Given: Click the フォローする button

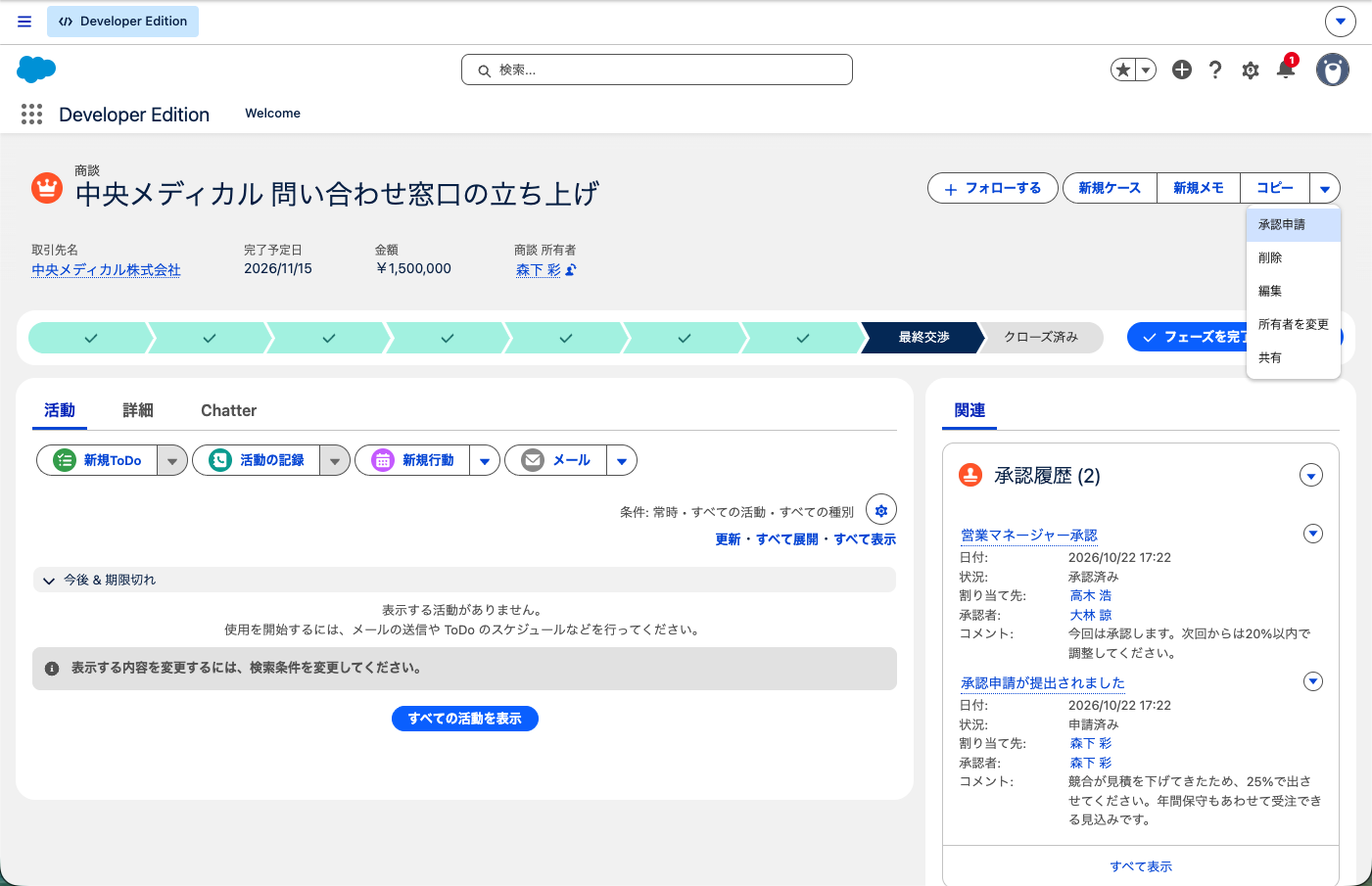Looking at the screenshot, I should (993, 188).
